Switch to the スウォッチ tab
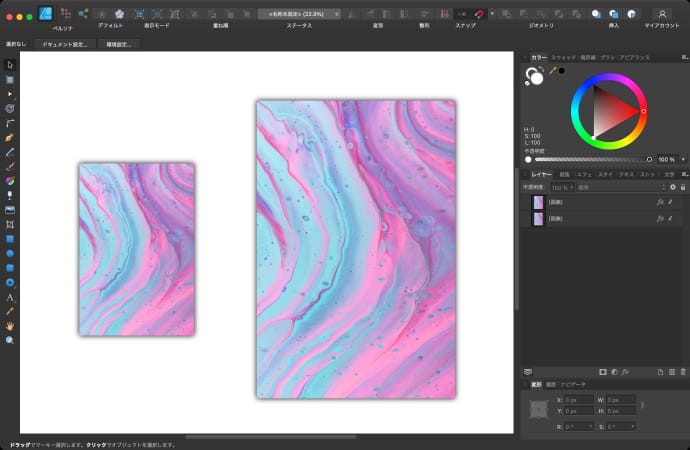Screen dimensions: 690x450 (564, 58)
